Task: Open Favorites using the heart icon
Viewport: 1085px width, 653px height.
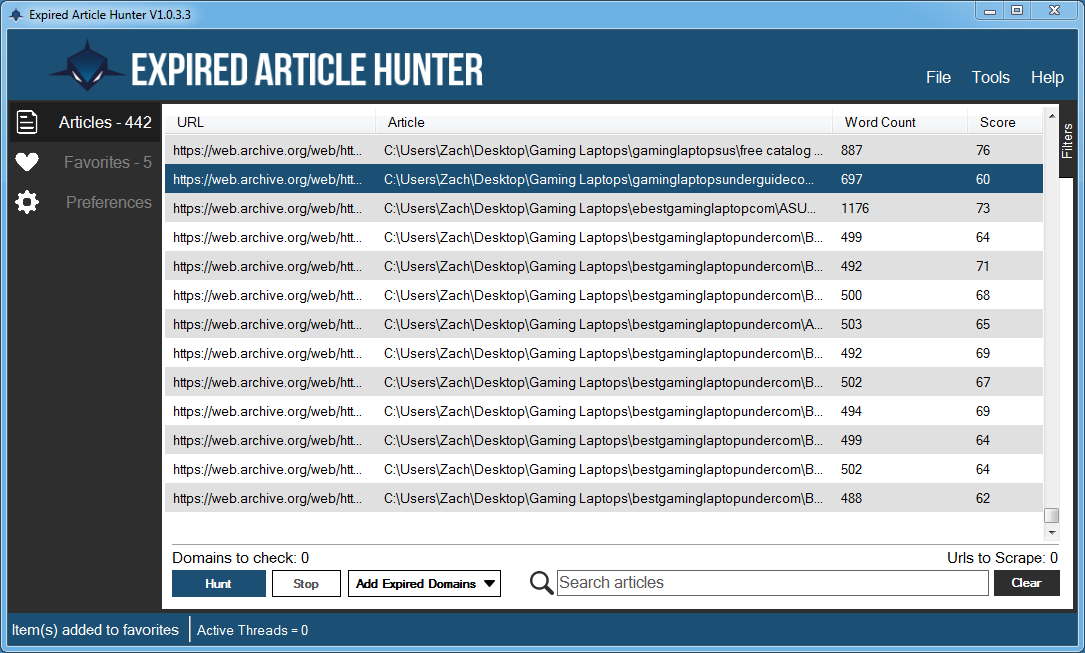Action: coord(27,162)
